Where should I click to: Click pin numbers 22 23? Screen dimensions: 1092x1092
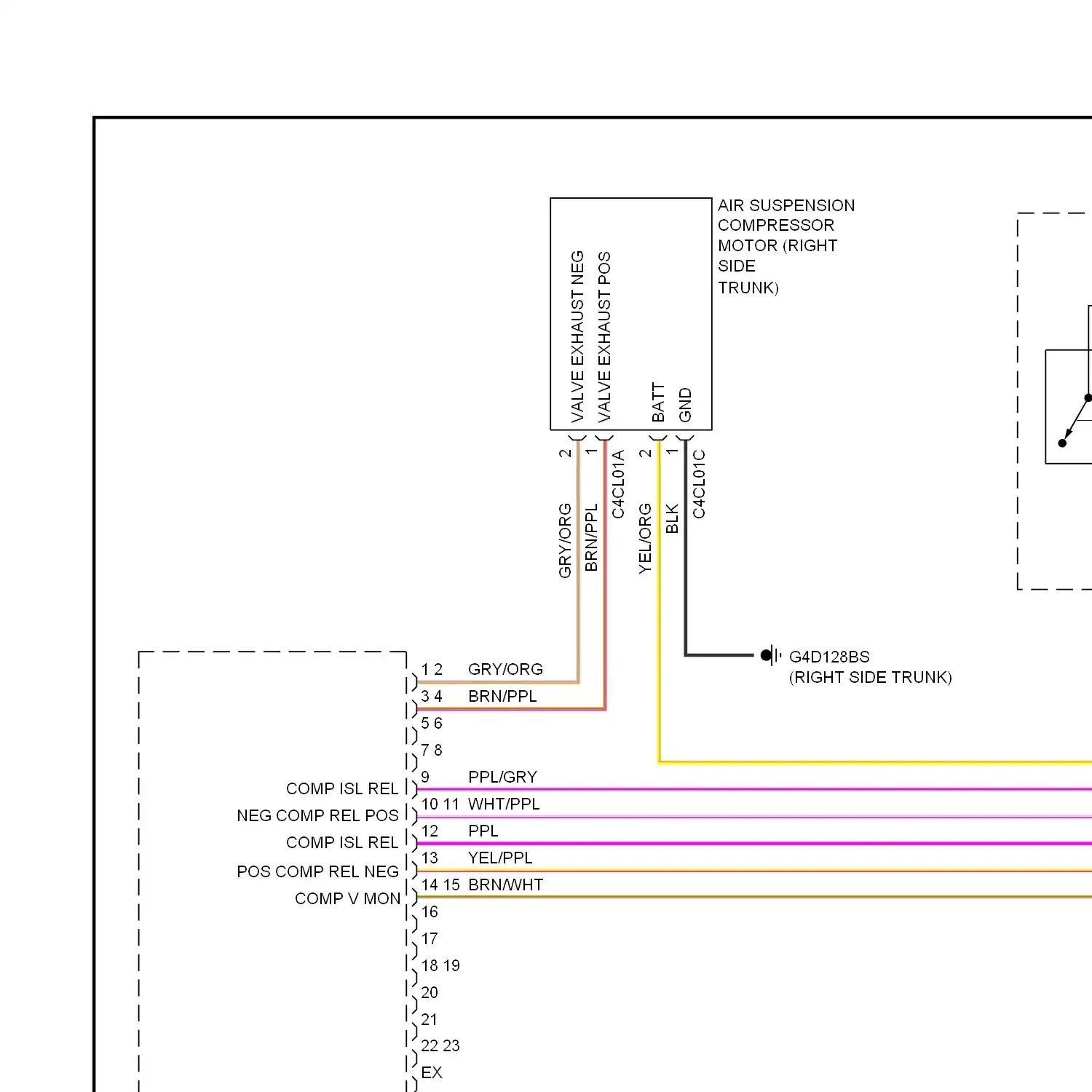(x=440, y=1045)
